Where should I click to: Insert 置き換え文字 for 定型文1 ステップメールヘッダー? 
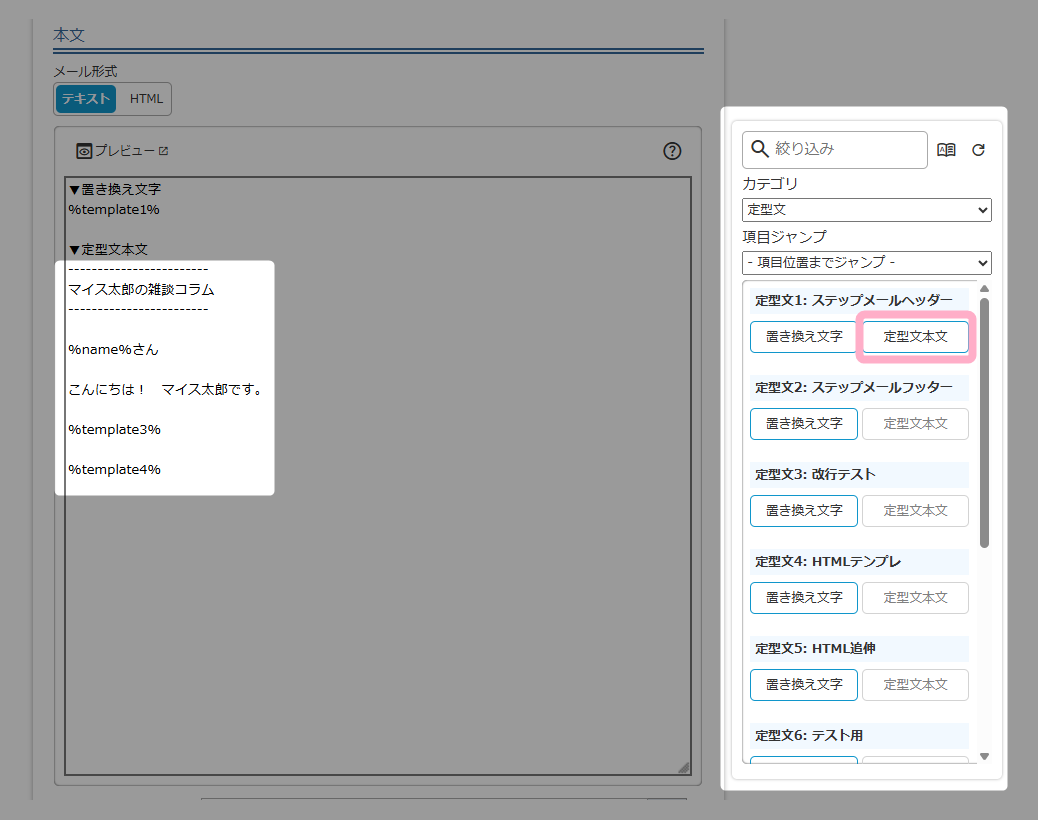point(804,337)
